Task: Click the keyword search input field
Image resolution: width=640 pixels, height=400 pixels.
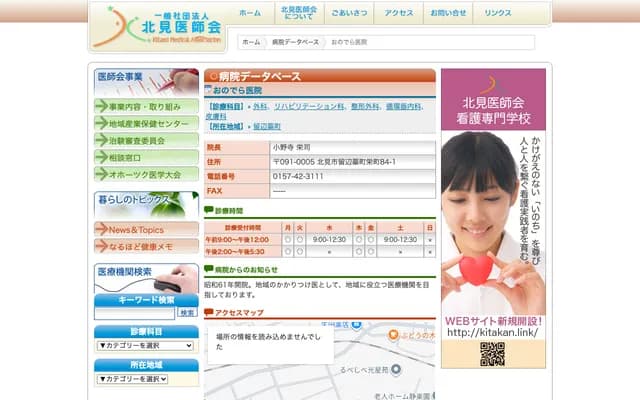Action: [135, 313]
